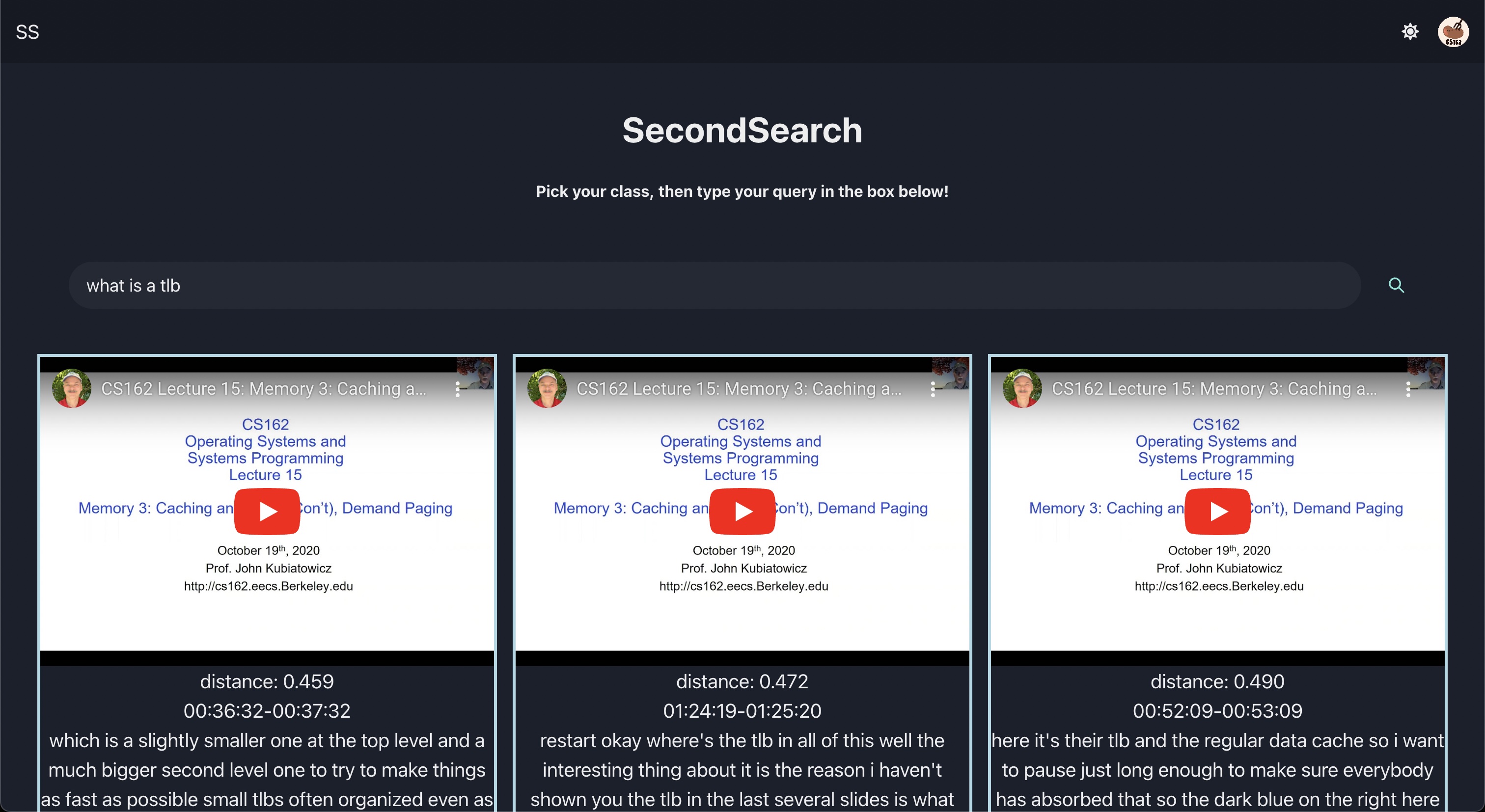Click the SS logo in the header
The image size is (1485, 812).
pos(27,32)
